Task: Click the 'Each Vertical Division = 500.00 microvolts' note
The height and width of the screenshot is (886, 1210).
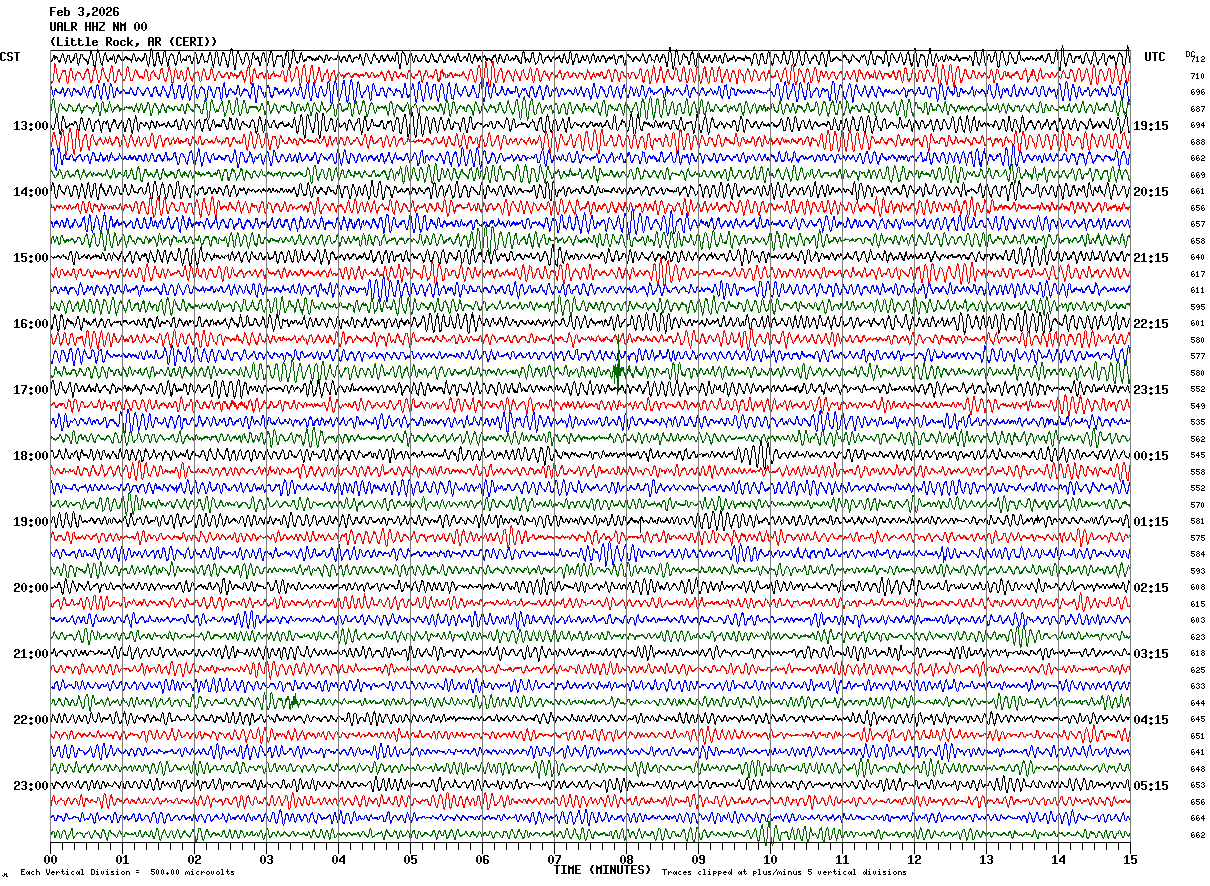Action: (x=127, y=872)
